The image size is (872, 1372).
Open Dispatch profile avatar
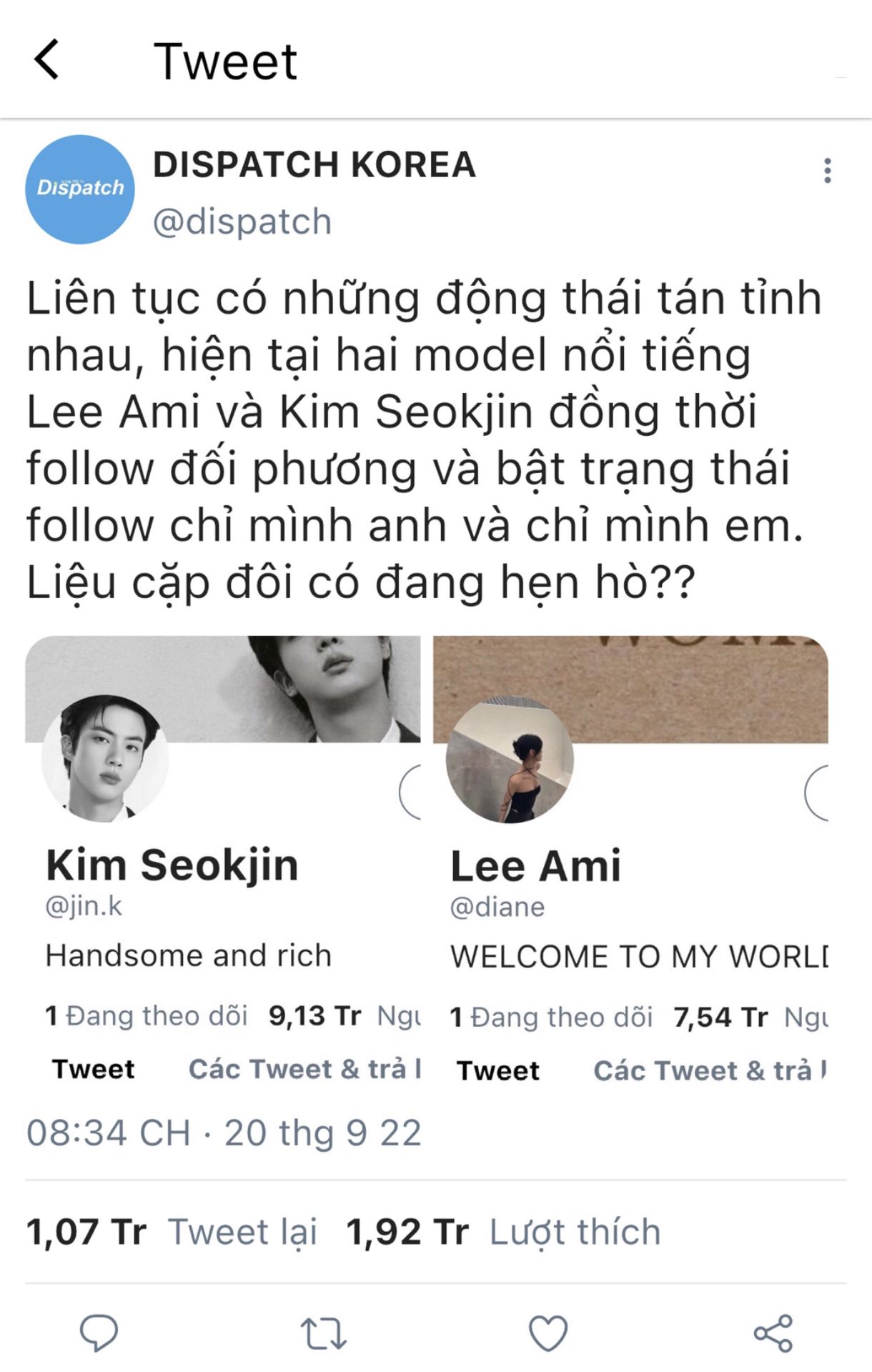(x=80, y=189)
